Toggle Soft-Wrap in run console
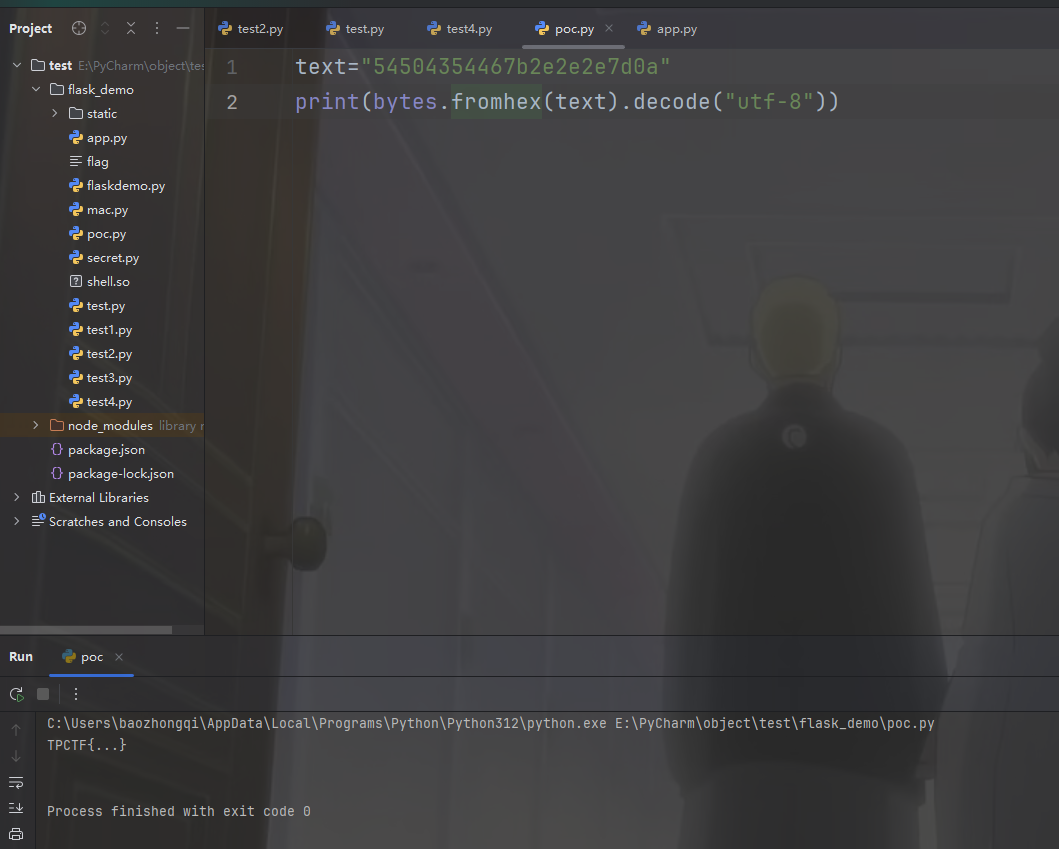The height and width of the screenshot is (849, 1059). pos(16,782)
